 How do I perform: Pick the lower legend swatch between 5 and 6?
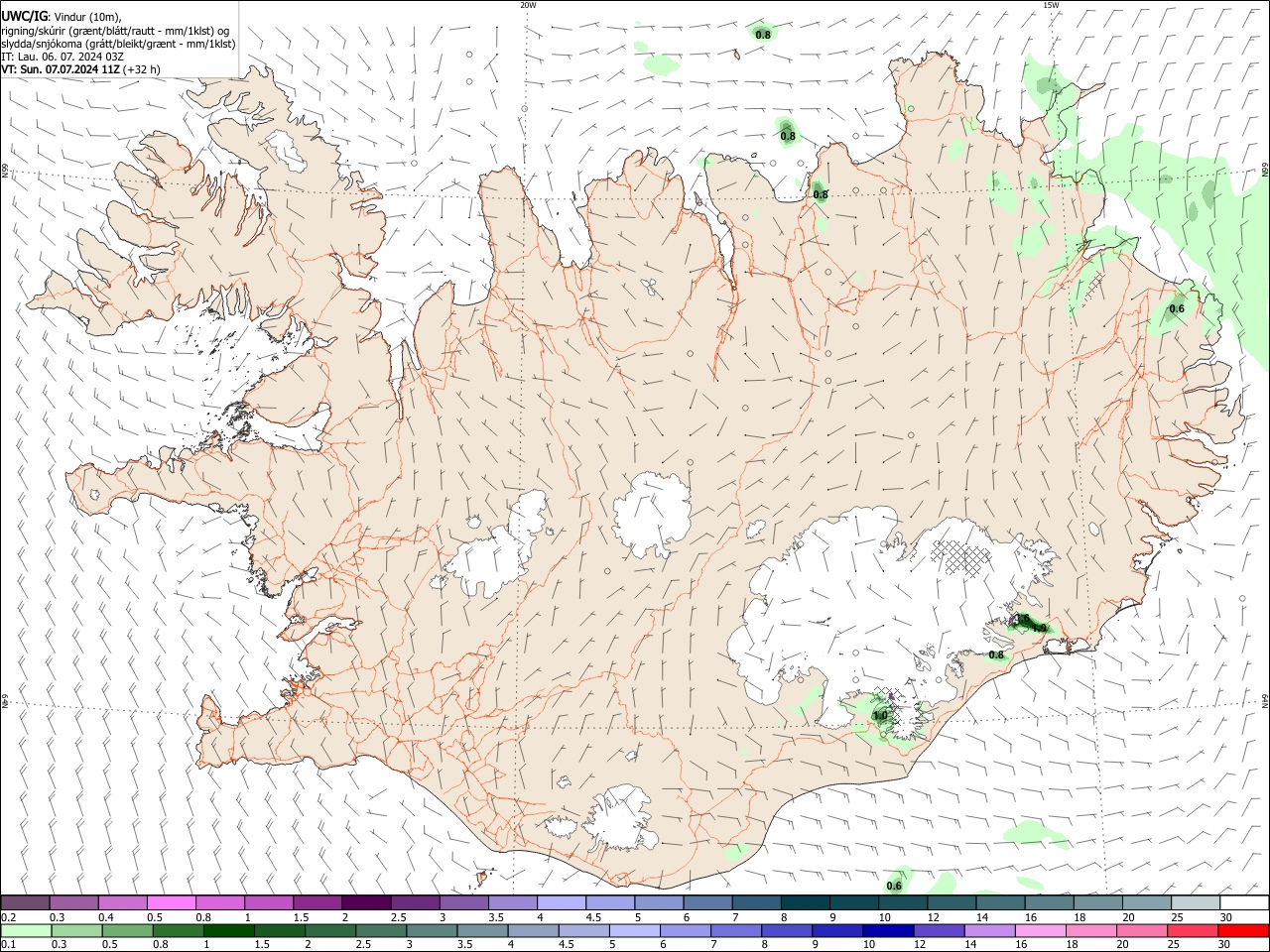634,930
